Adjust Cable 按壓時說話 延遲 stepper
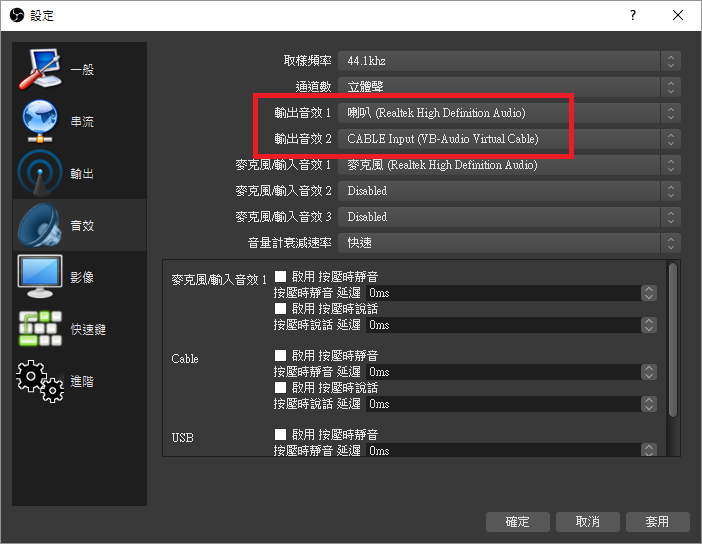702x544 pixels. pyautogui.click(x=649, y=404)
